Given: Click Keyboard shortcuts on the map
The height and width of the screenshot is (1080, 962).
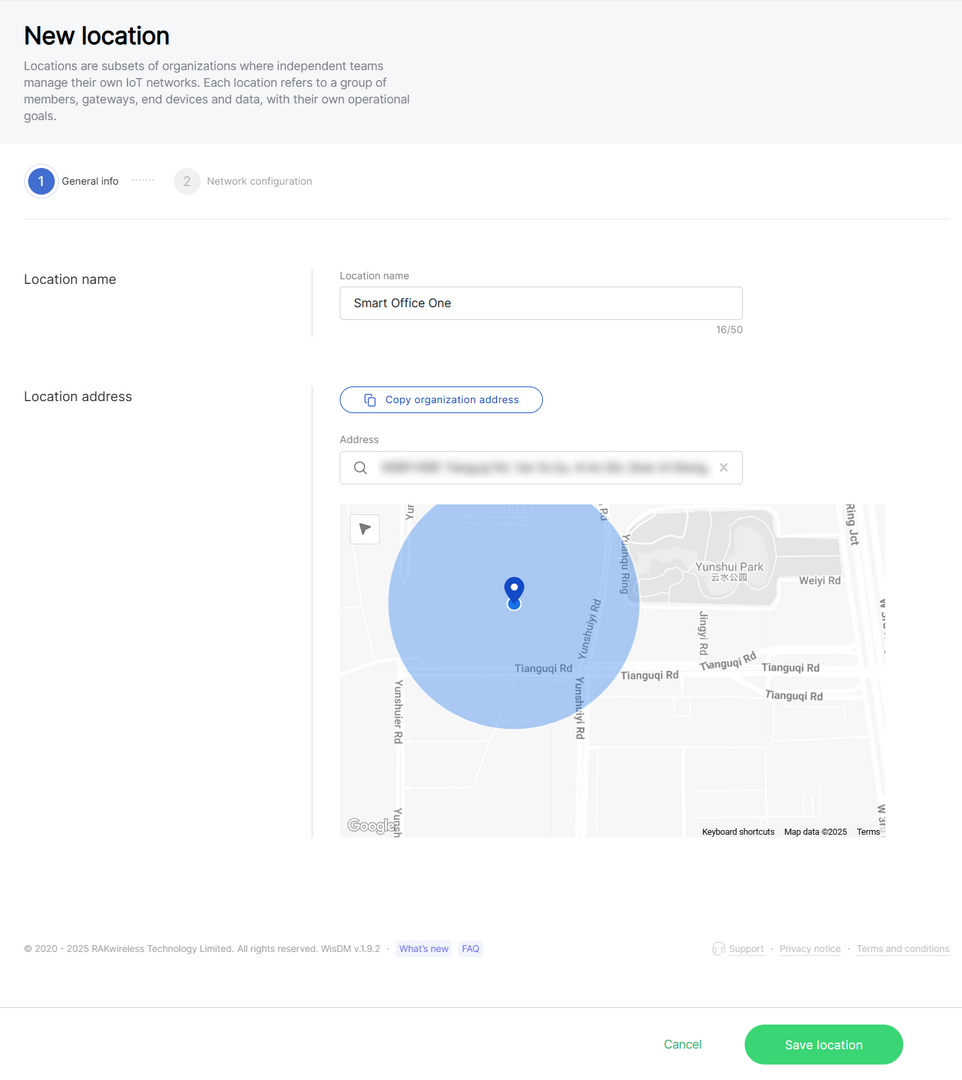Looking at the screenshot, I should [x=737, y=831].
